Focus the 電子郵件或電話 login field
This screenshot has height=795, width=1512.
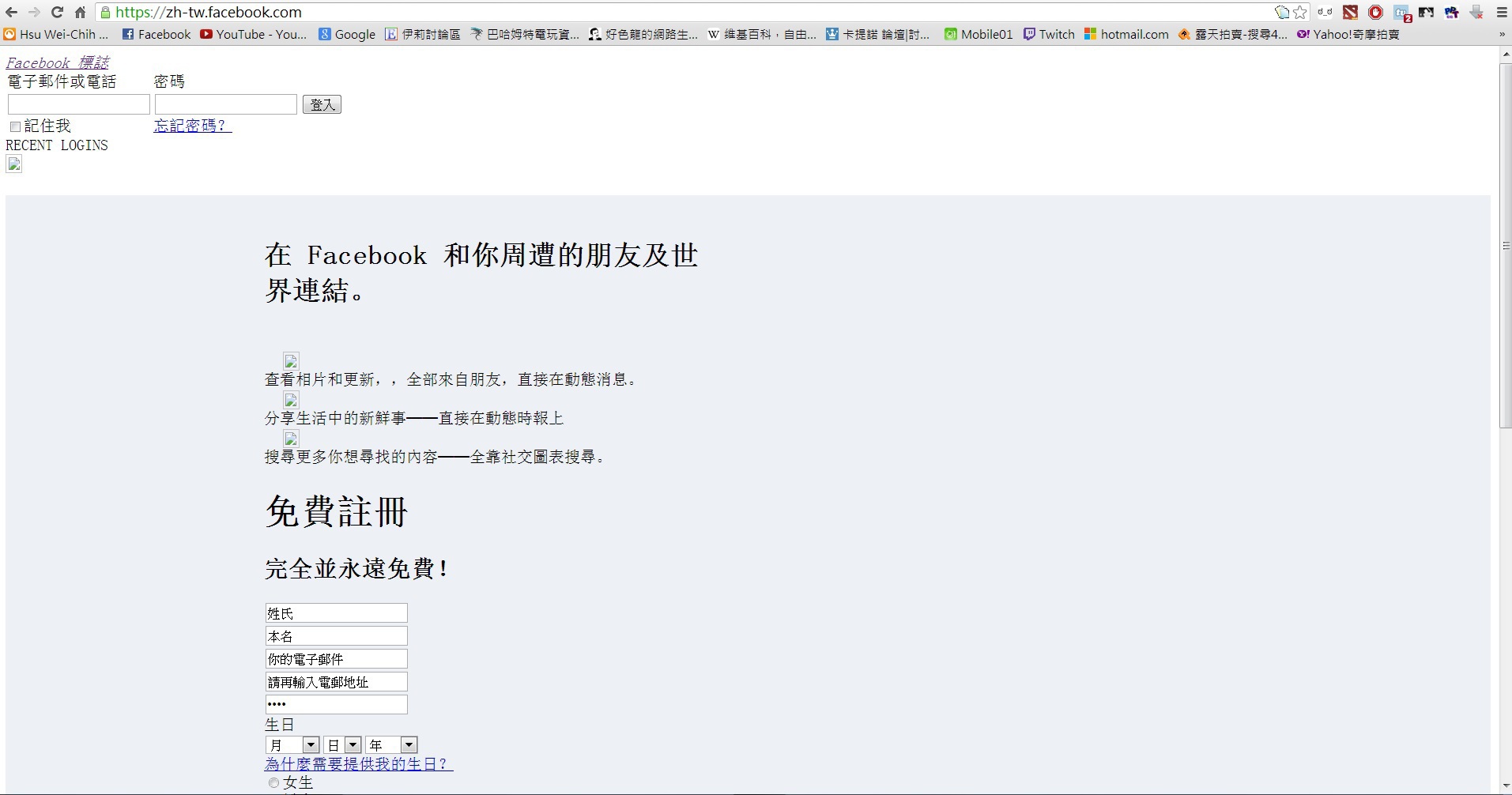pos(78,104)
